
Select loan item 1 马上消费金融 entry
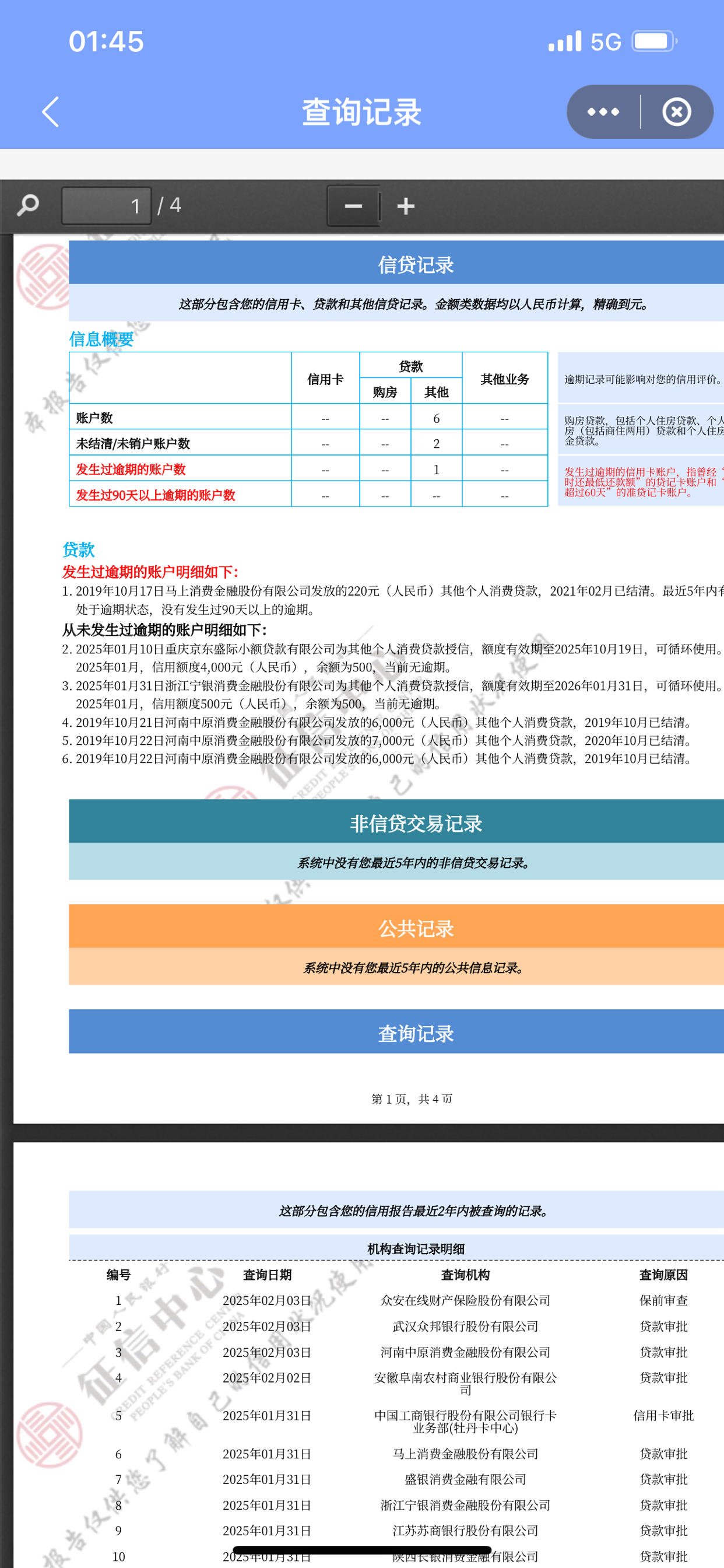coord(393,600)
